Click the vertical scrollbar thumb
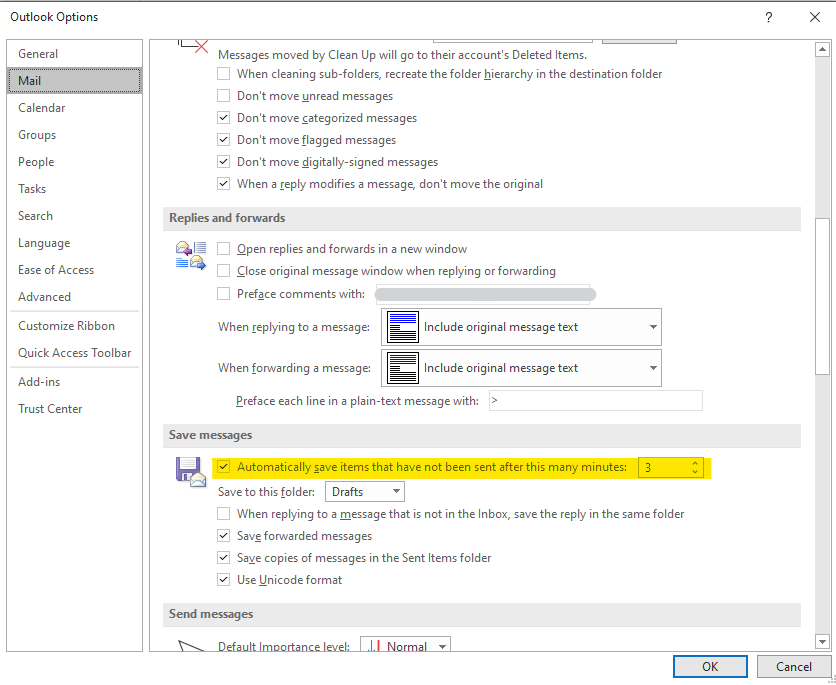This screenshot has height=685, width=836. [x=822, y=296]
